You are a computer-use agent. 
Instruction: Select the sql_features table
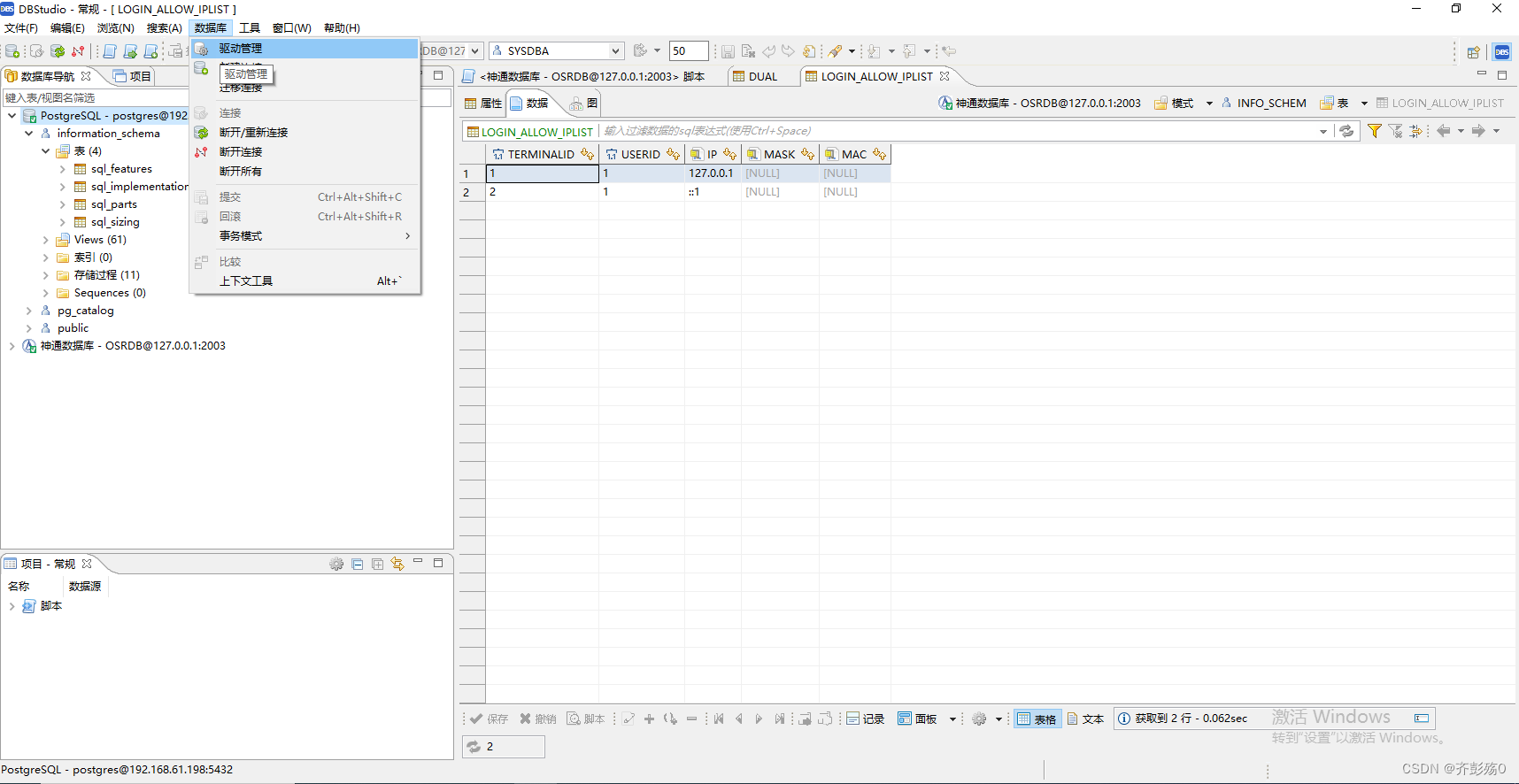121,169
